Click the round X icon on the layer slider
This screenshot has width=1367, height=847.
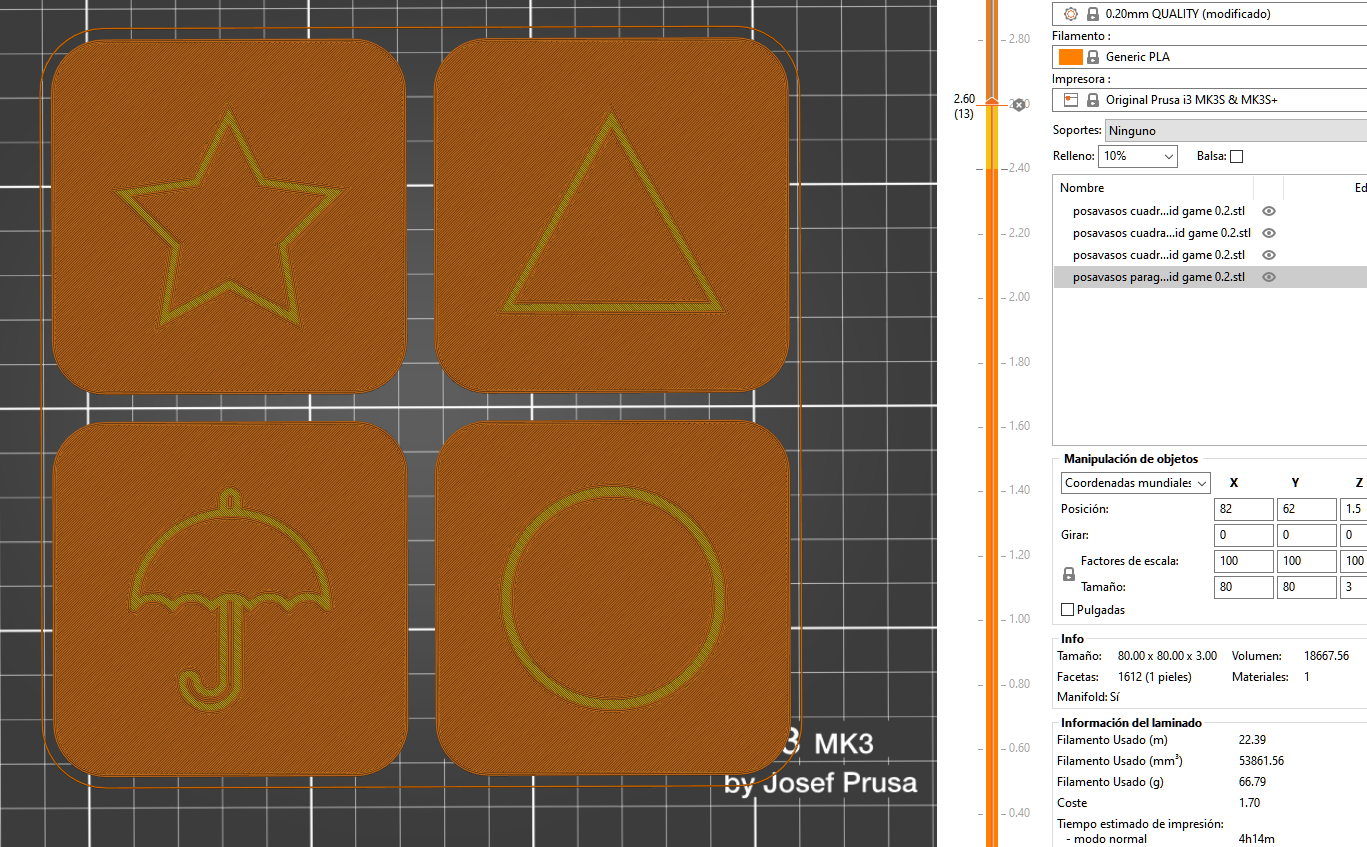(x=1019, y=104)
